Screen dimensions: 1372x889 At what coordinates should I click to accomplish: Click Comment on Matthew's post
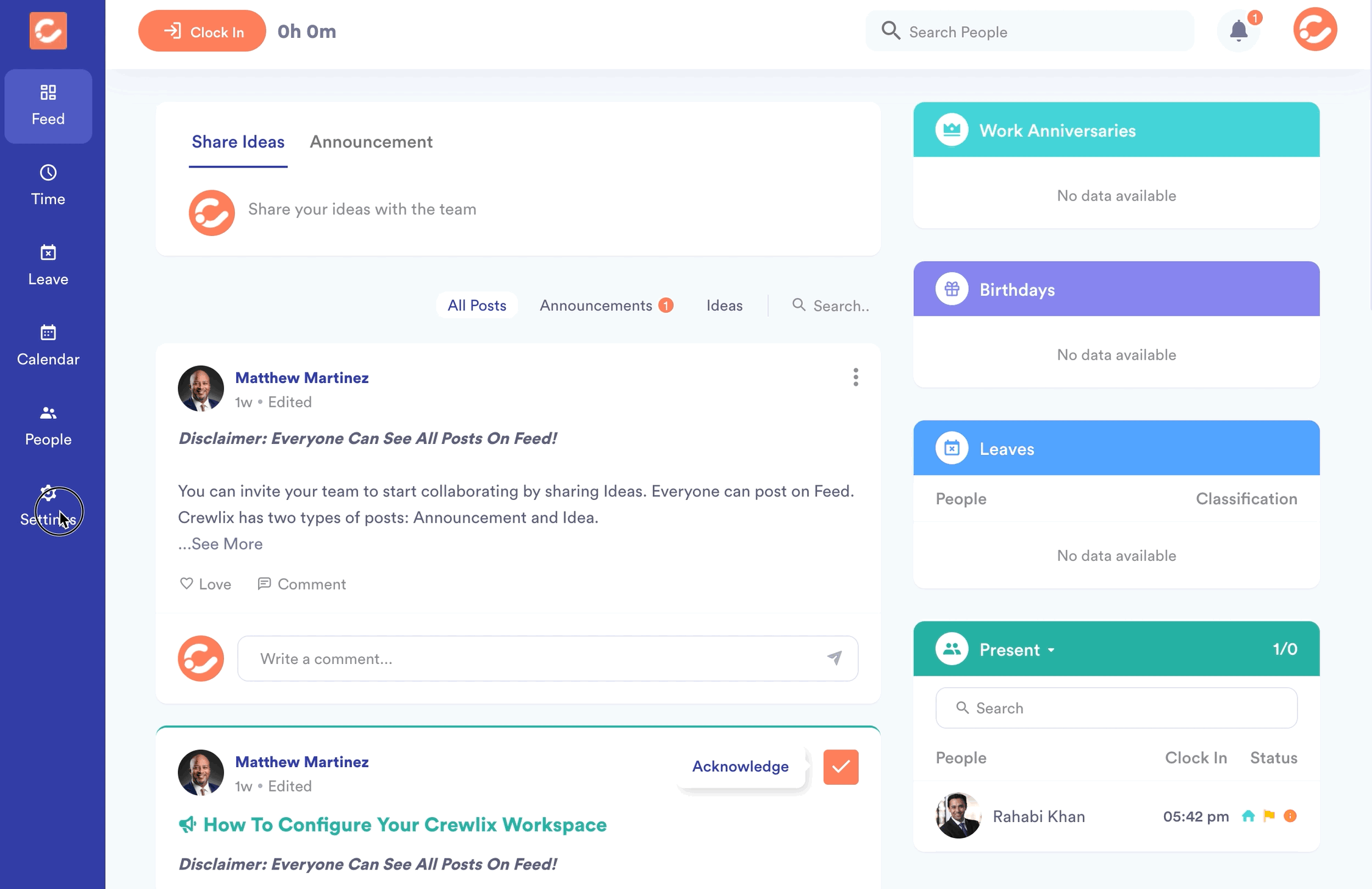(x=300, y=584)
